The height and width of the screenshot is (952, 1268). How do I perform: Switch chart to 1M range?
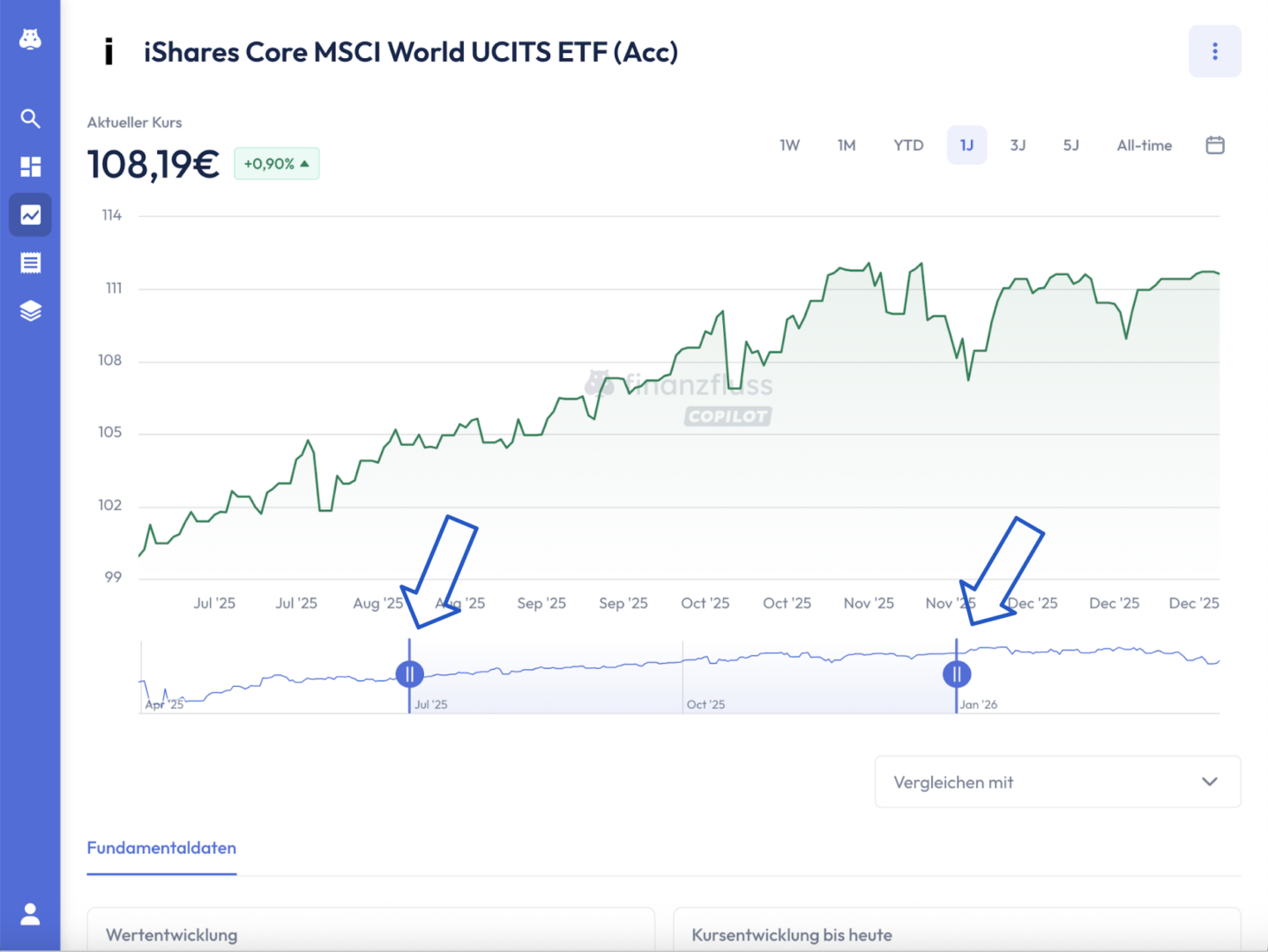coord(847,145)
